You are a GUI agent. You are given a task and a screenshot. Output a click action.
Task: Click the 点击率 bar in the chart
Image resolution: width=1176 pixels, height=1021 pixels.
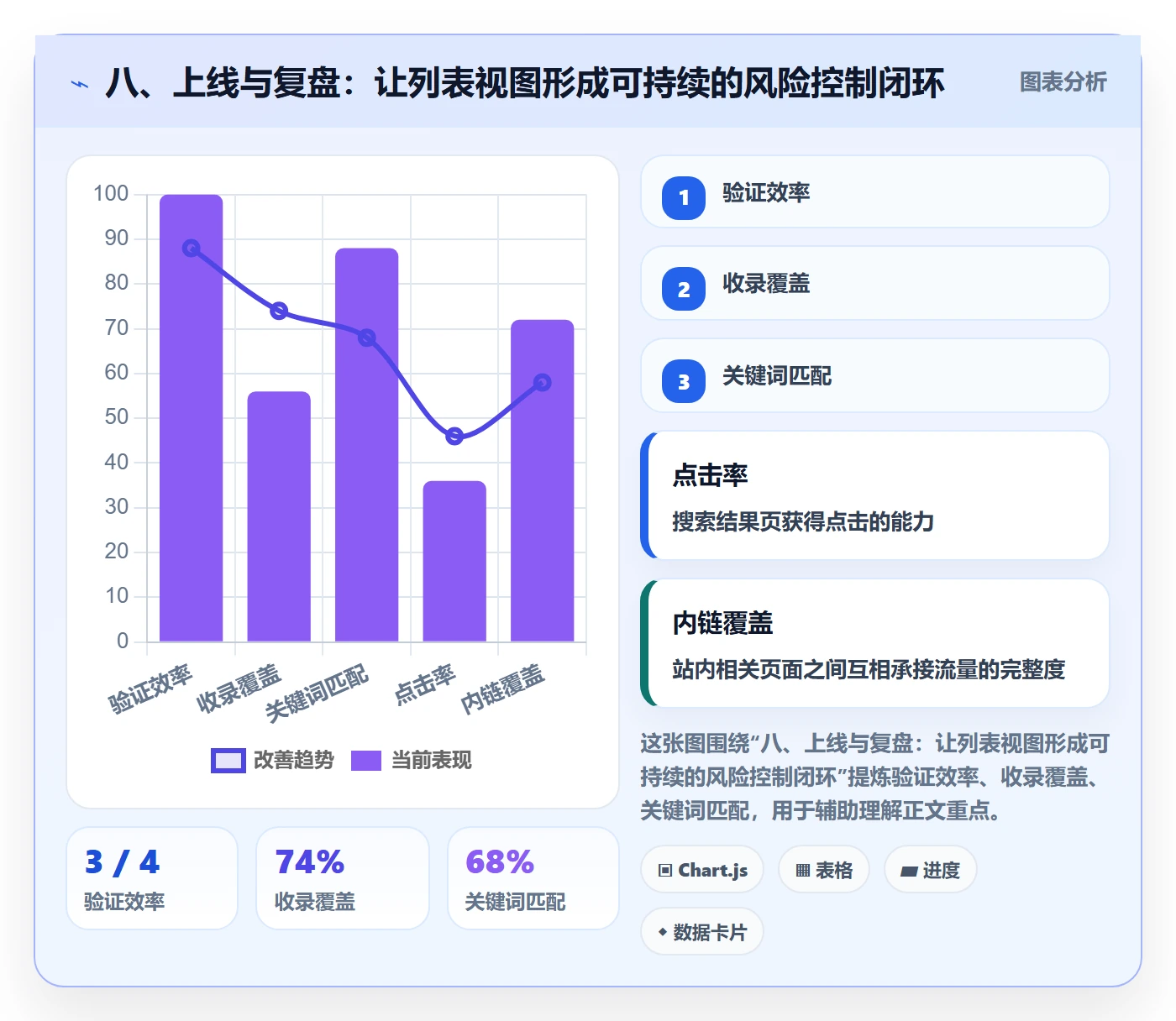pos(454,561)
